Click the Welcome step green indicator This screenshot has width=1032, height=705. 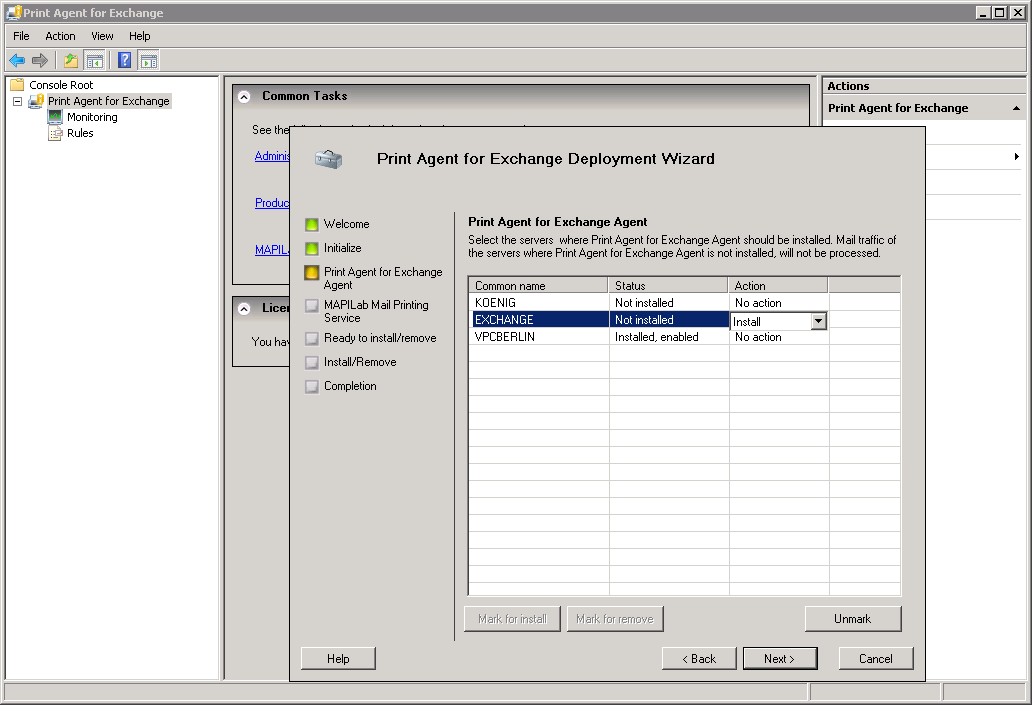[x=312, y=224]
